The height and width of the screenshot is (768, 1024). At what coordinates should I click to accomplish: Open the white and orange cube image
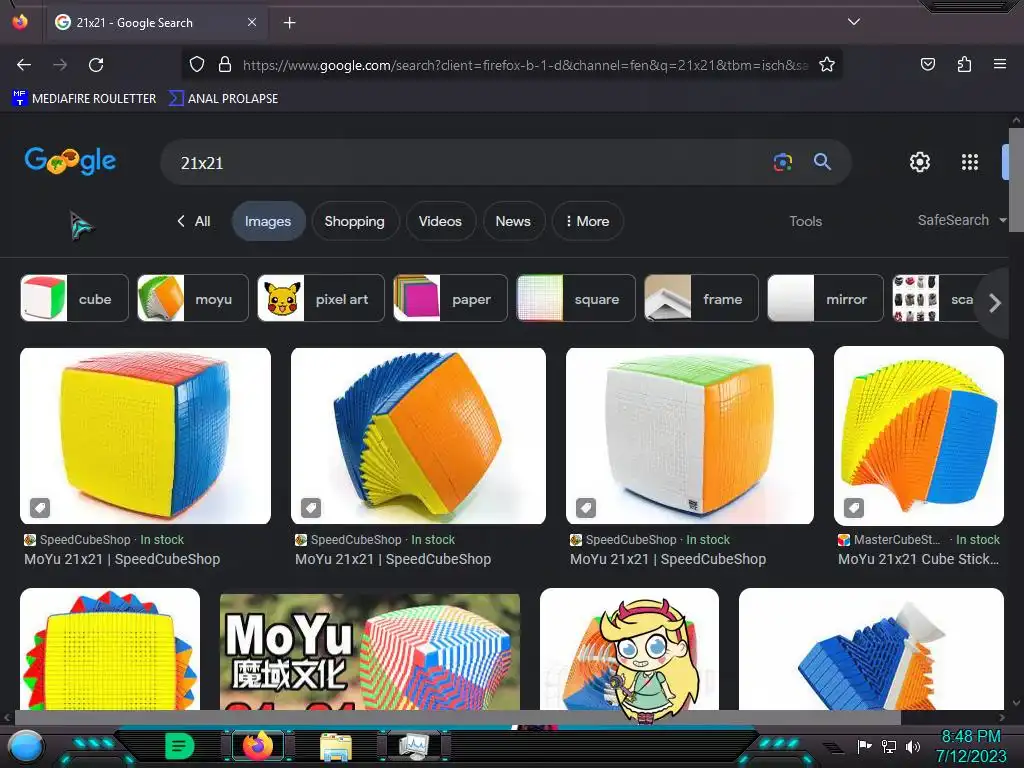tap(690, 436)
